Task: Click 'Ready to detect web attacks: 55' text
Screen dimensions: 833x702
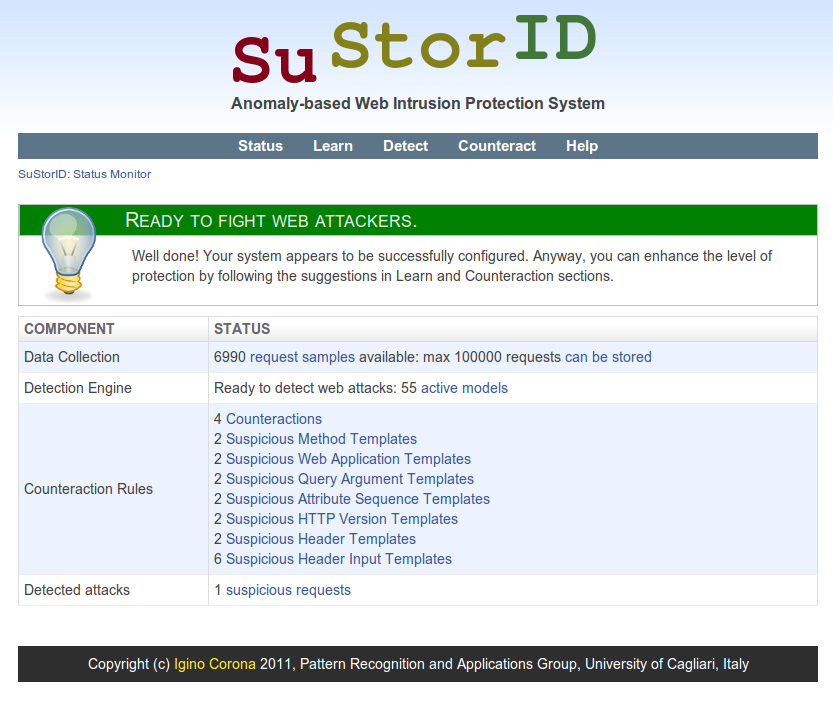Action: click(x=315, y=388)
